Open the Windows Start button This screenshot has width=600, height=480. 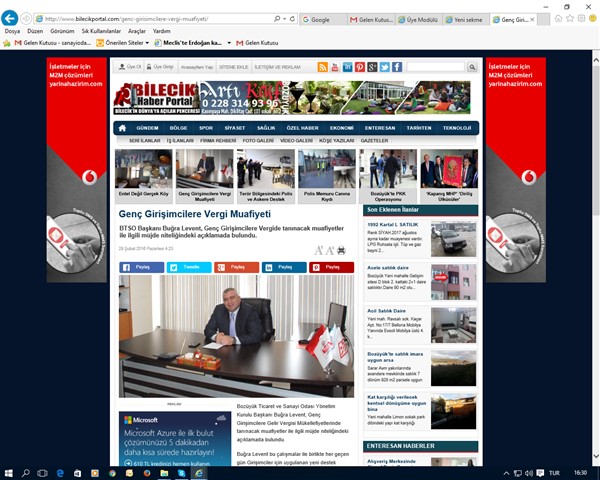coord(8,473)
